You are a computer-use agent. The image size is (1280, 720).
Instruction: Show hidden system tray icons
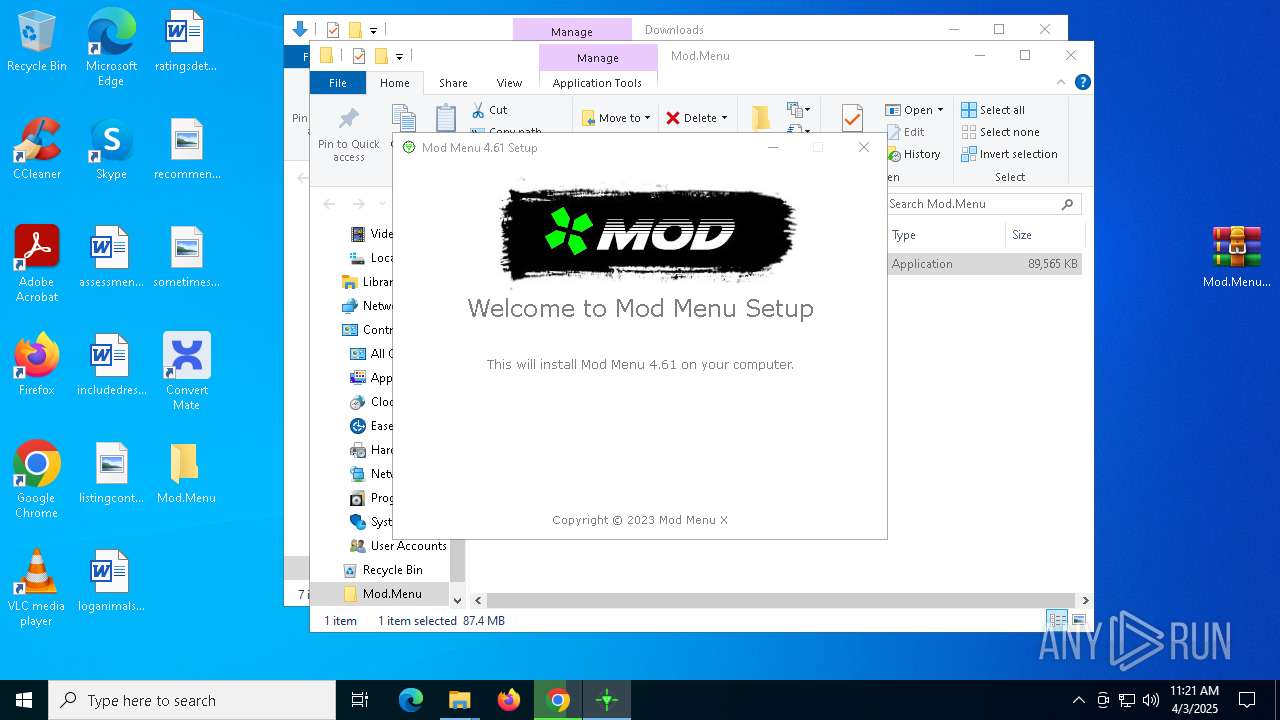click(x=1078, y=700)
